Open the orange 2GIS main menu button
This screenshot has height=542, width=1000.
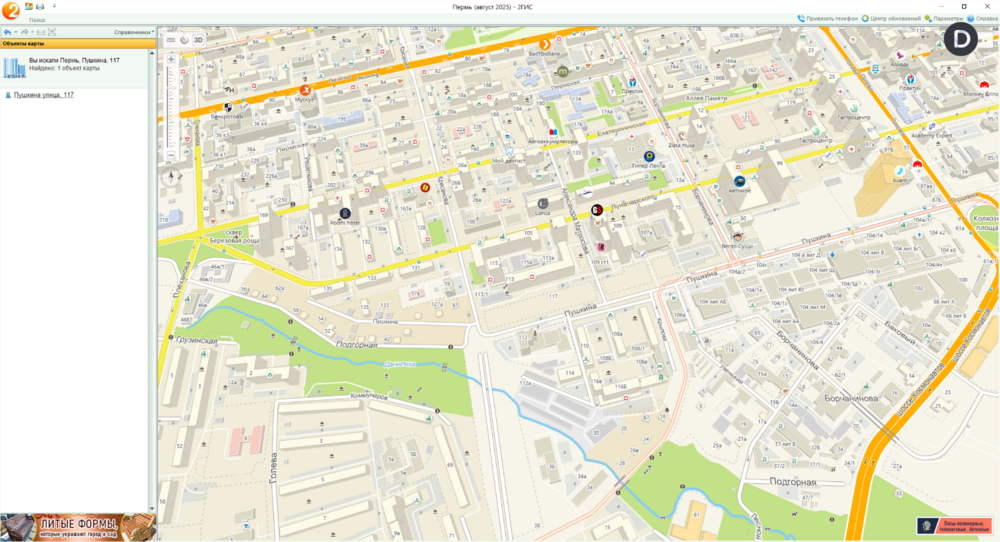[10, 10]
